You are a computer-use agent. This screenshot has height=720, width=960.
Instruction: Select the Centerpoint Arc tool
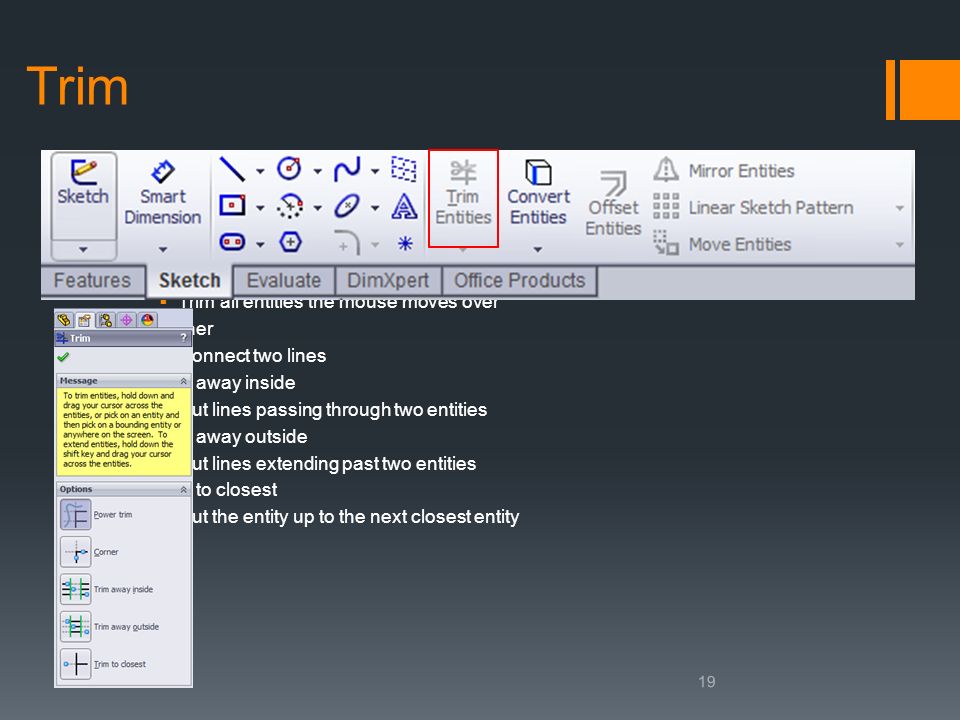pos(289,206)
